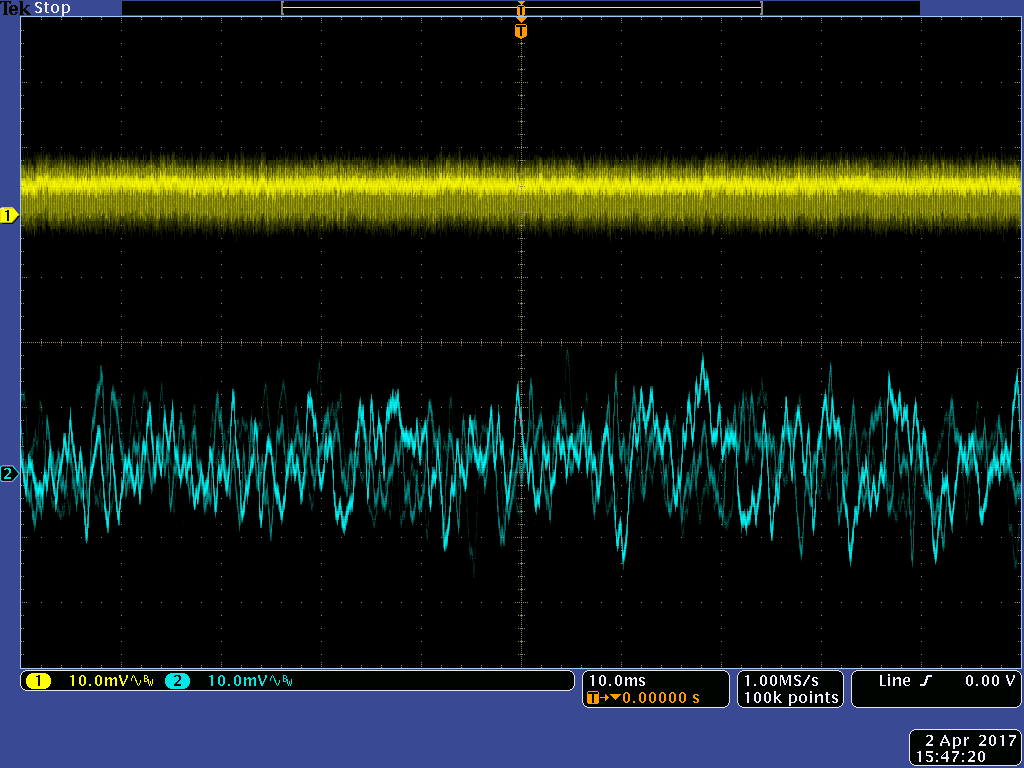1024x768 pixels.
Task: Select the channel 2 ground reference marker
Action: [10, 474]
